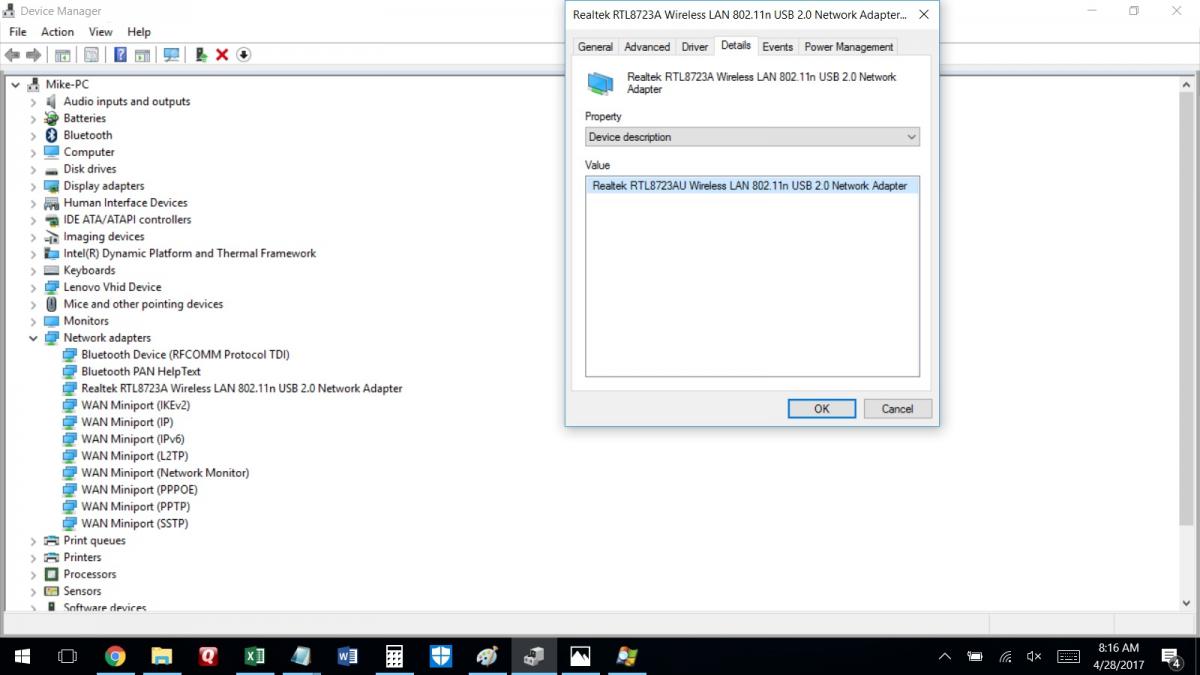The height and width of the screenshot is (675, 1200).
Task: Expand the Display adapters category
Action: [34, 186]
